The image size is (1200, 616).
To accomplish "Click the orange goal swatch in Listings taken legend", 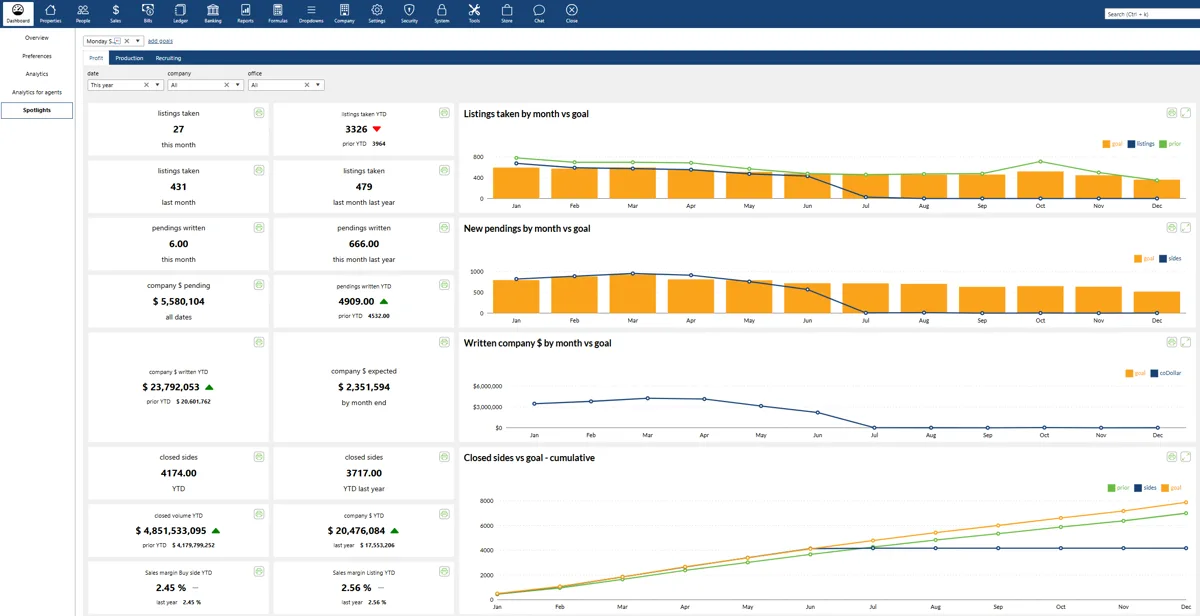I will pos(1106,144).
